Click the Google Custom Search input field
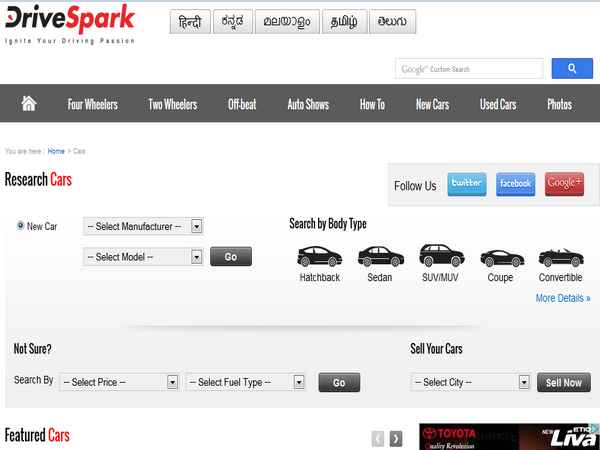Screen dimensions: 600x450 tap(469, 69)
